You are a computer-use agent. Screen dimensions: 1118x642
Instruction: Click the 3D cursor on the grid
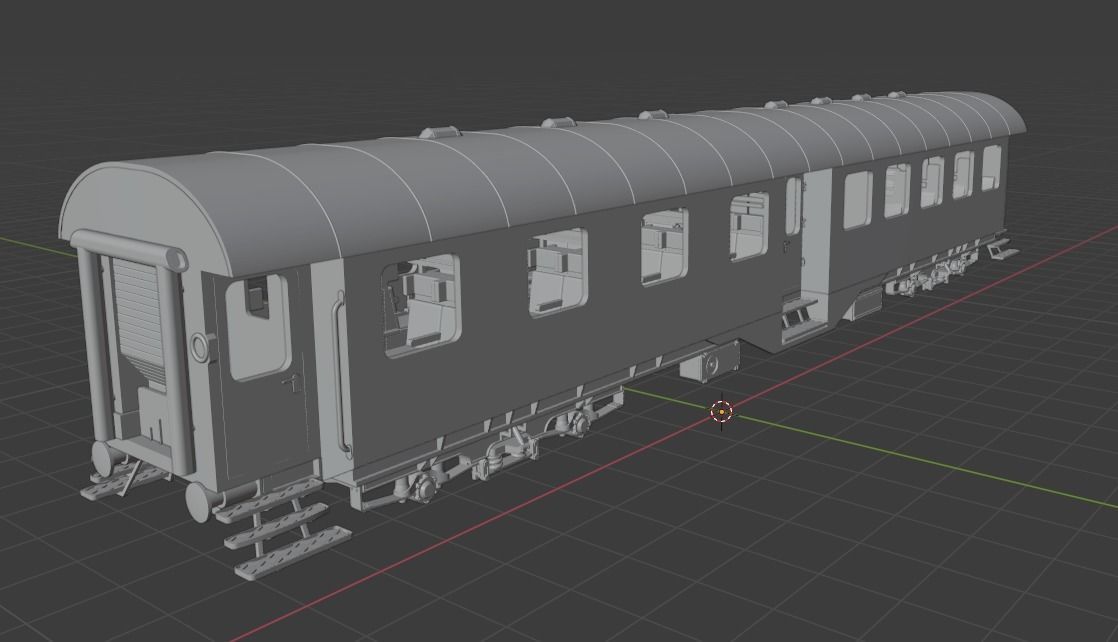pos(722,412)
